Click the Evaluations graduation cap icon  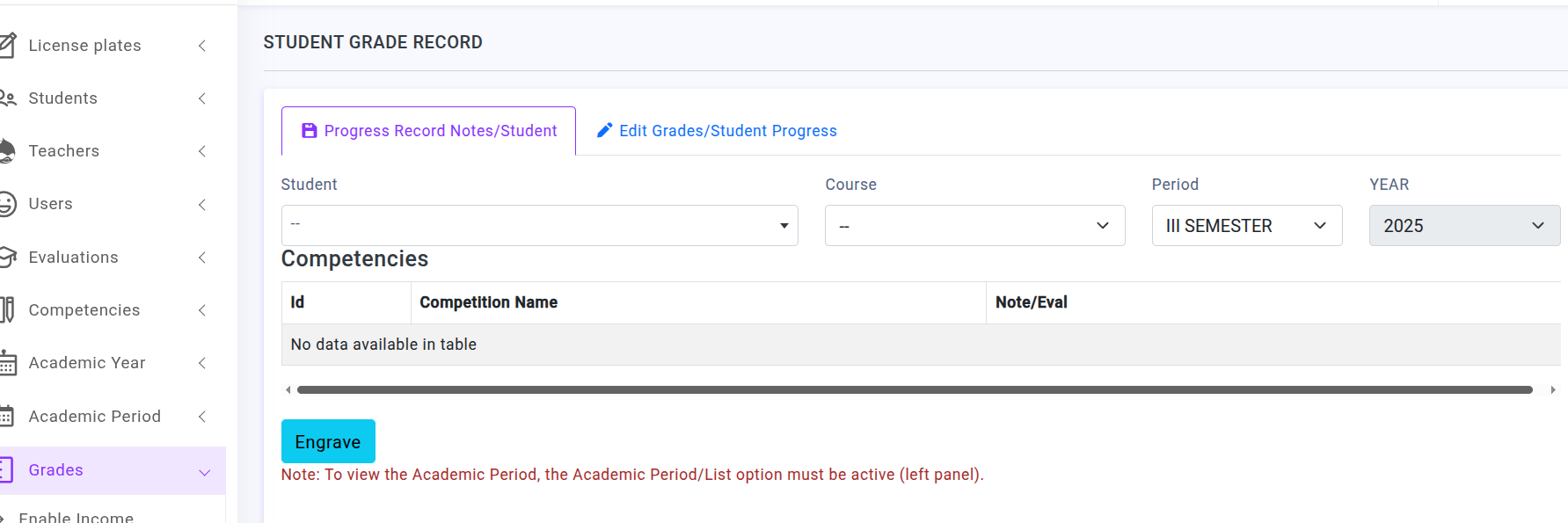pos(8,257)
